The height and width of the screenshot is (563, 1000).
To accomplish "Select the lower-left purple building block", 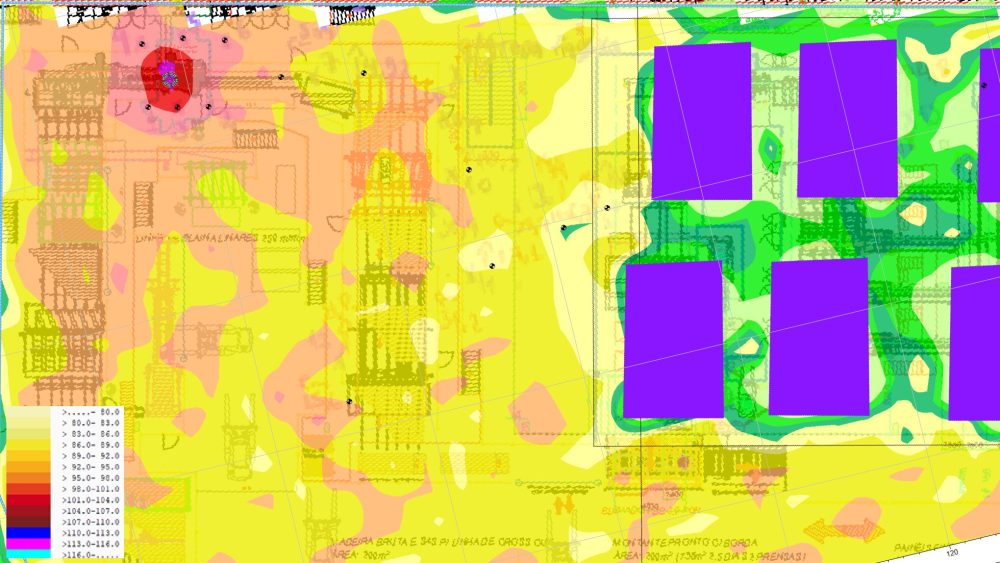I will click(x=673, y=339).
